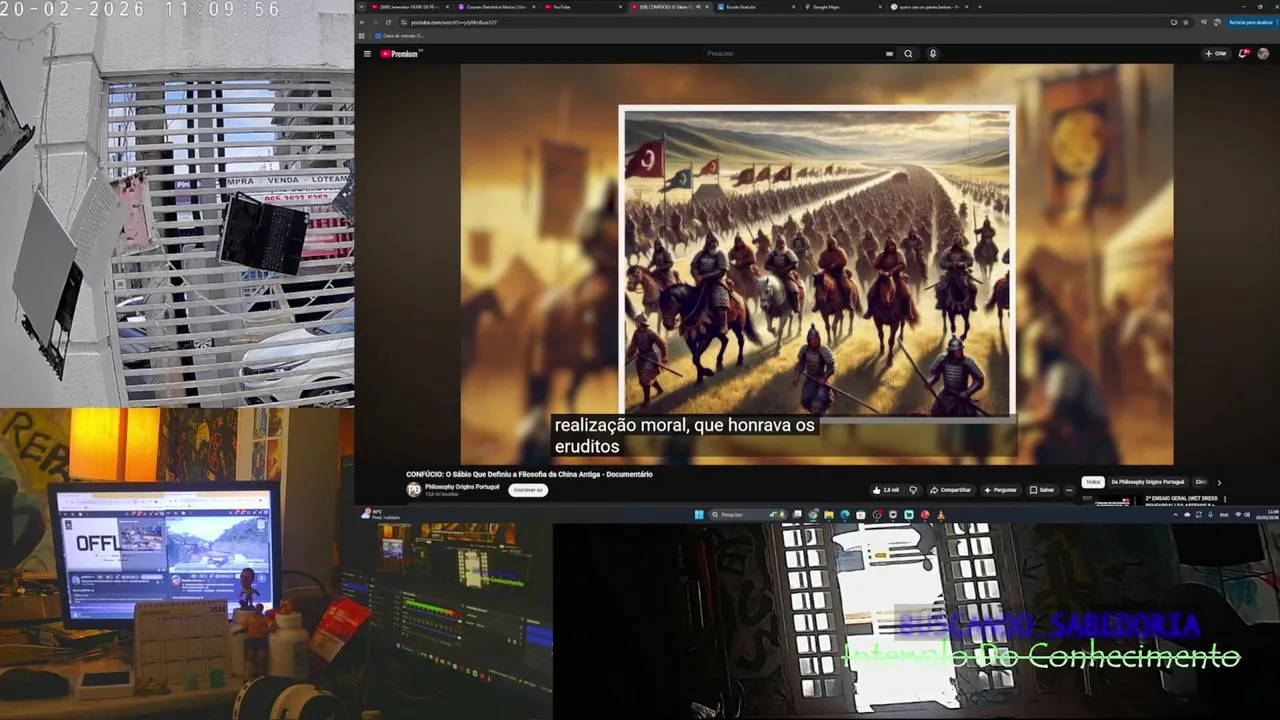Open taskbar volume speaker icon
Viewport: 1280px width, 720px height.
click(x=1247, y=514)
